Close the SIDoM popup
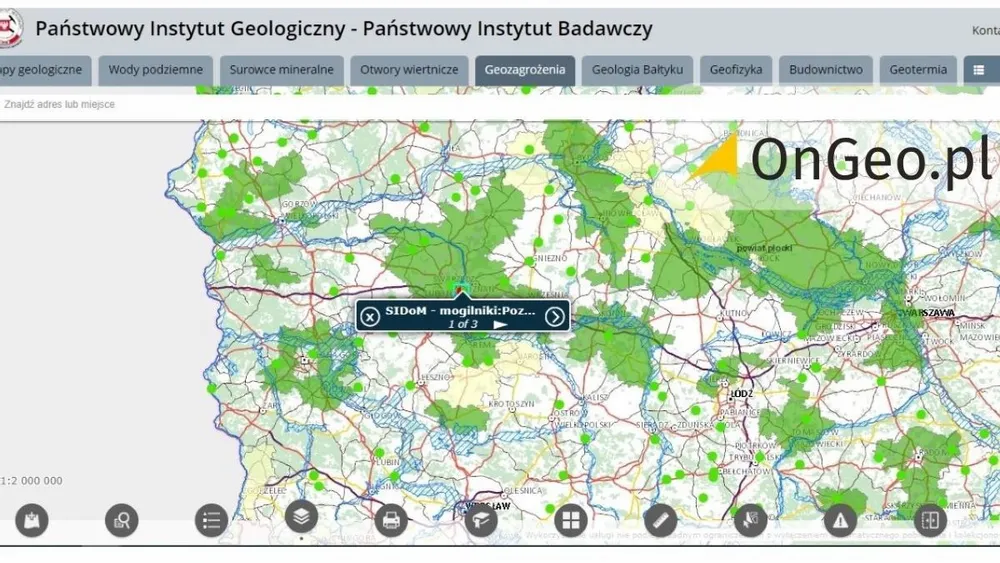 coord(370,316)
